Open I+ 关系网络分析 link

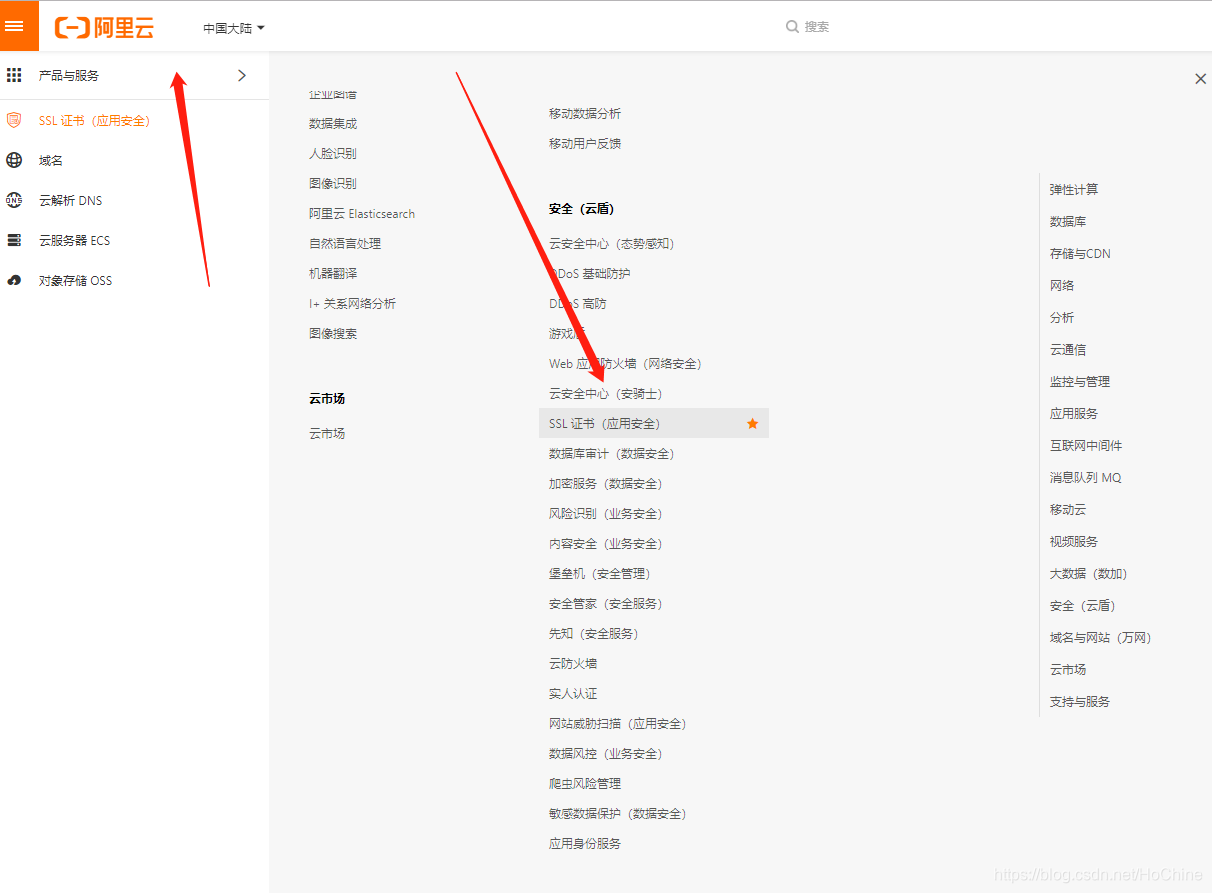352,304
